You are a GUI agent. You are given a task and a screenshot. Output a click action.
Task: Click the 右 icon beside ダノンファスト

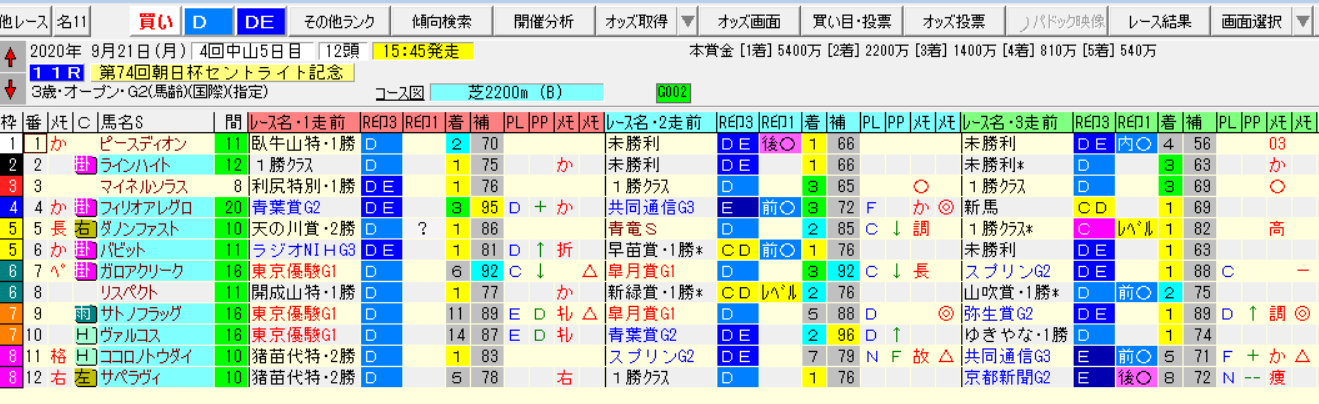coord(84,229)
